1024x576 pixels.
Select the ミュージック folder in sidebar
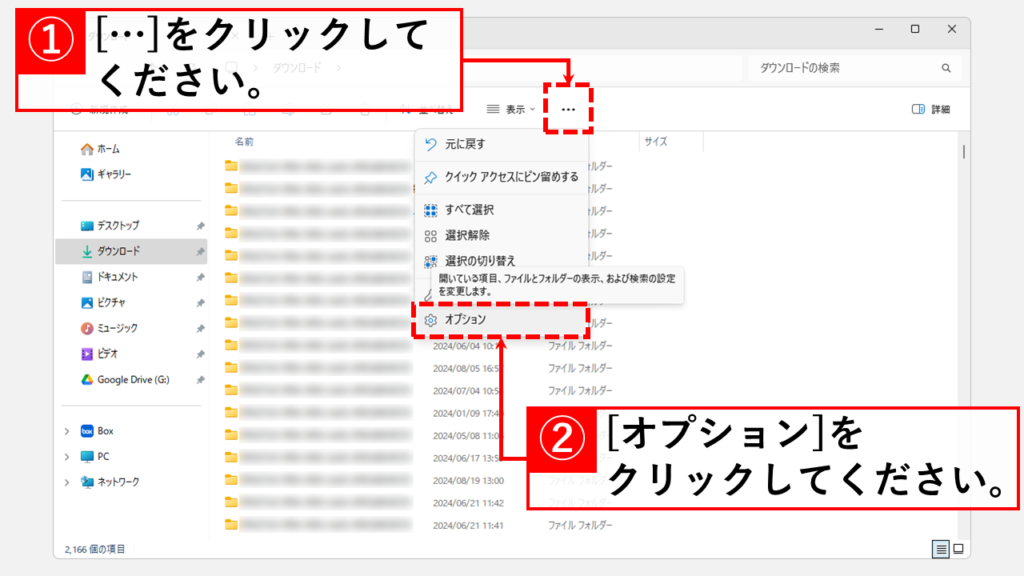117,328
